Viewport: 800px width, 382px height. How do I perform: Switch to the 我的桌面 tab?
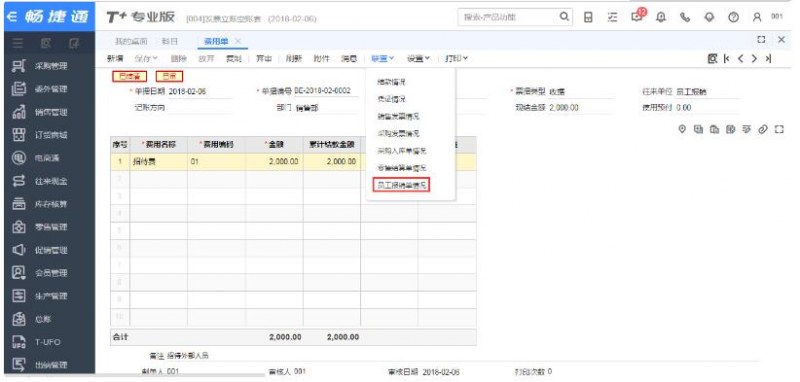coord(131,41)
